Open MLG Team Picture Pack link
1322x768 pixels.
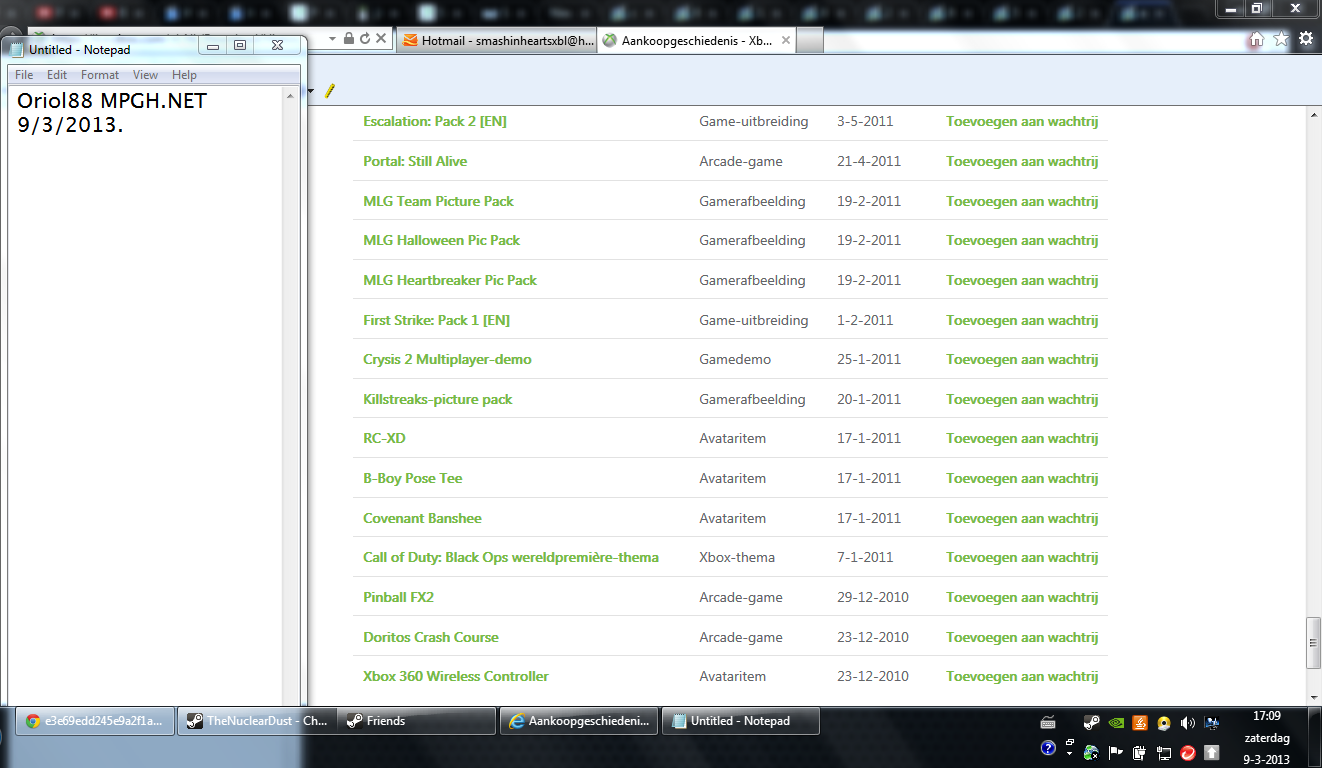(438, 201)
